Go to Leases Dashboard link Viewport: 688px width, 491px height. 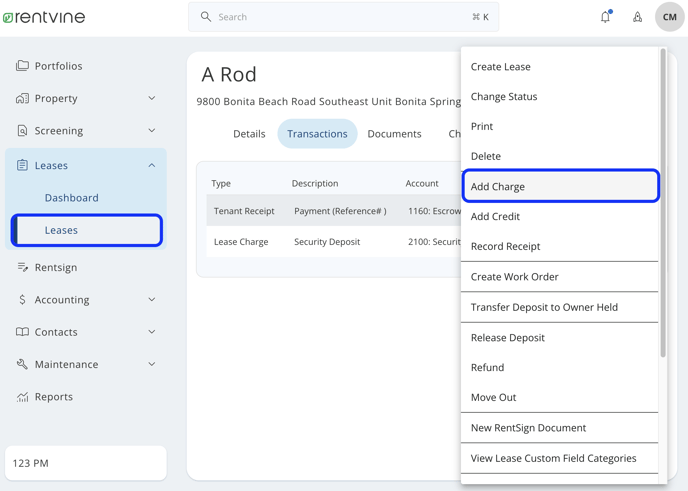click(x=72, y=198)
